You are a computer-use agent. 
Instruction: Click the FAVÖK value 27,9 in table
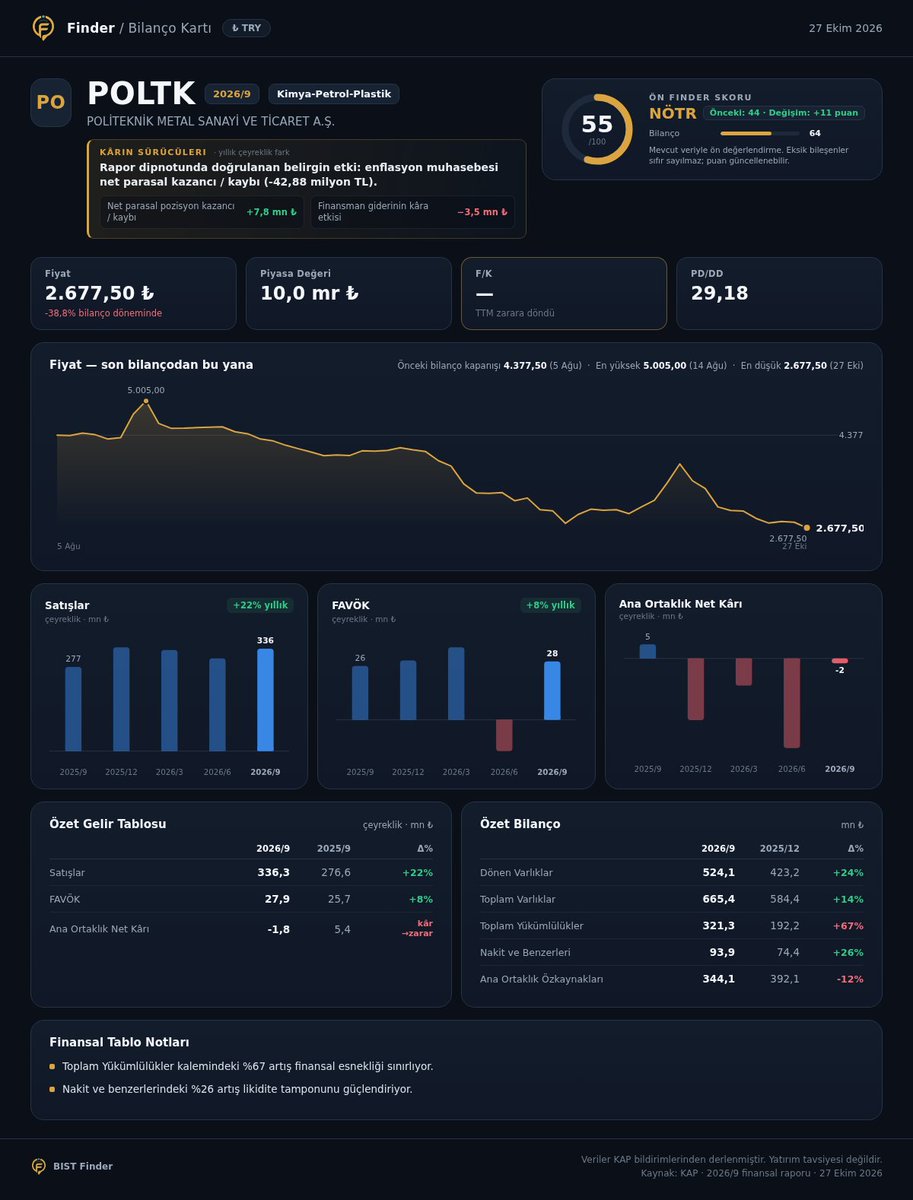[278, 899]
